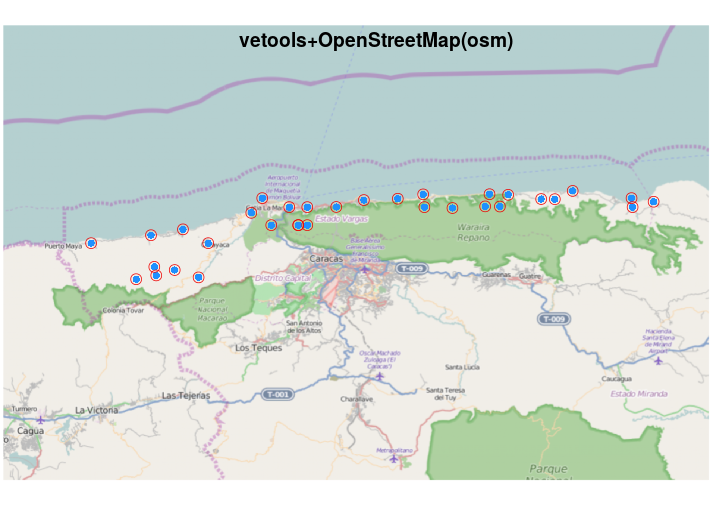This screenshot has width=713, height=506.
Task: Click the vetools+OpenStreetMap(osm) title
Action: coord(376,41)
